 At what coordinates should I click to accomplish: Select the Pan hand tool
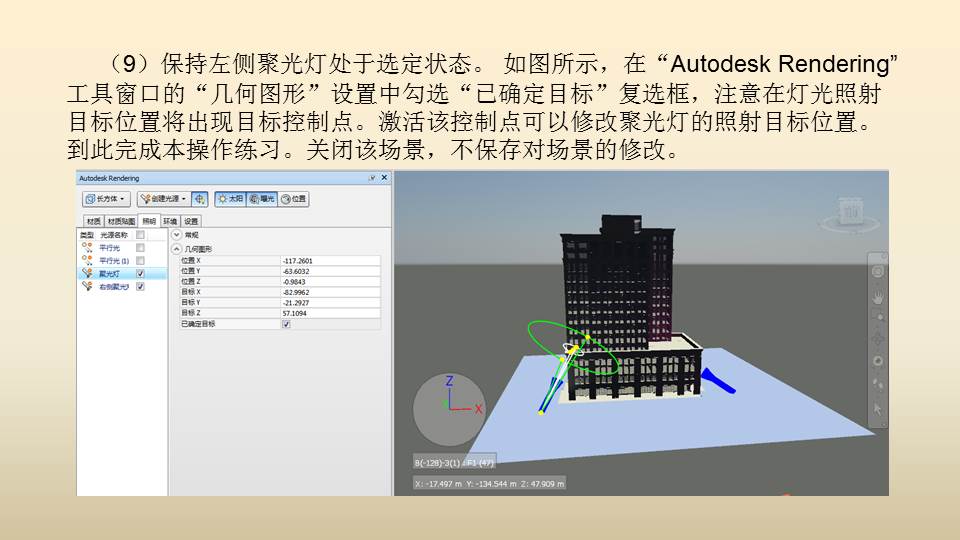pyautogui.click(x=877, y=297)
